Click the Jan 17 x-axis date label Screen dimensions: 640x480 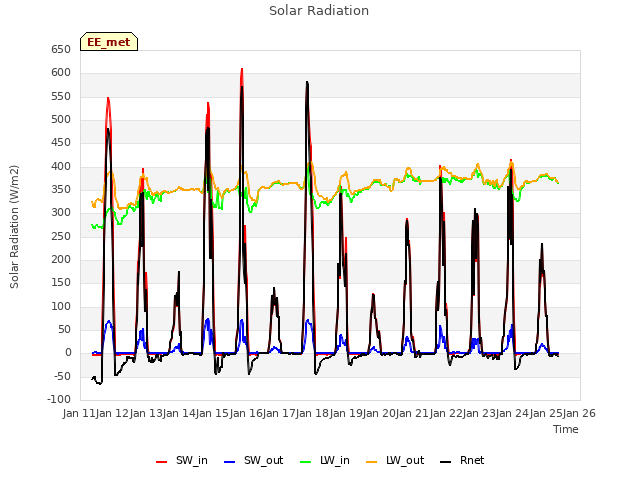(279, 413)
